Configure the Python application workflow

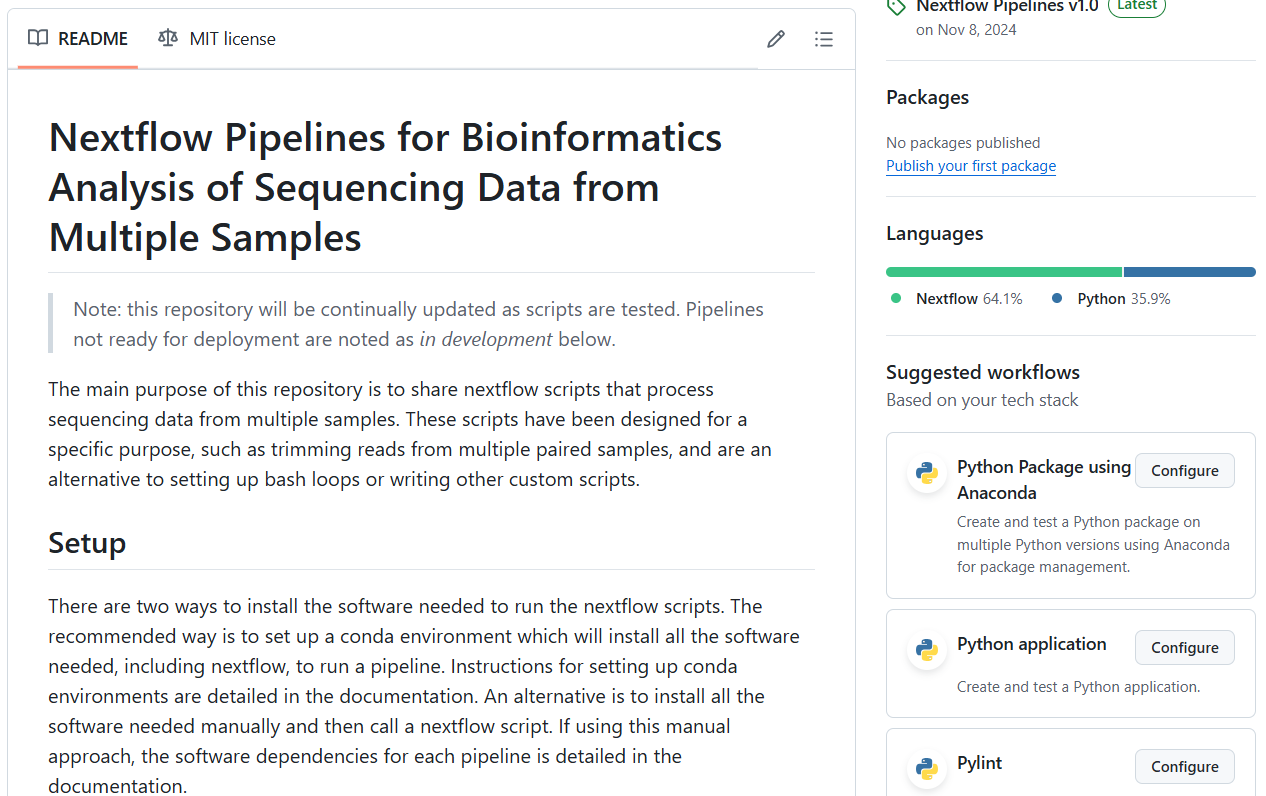click(x=1185, y=647)
